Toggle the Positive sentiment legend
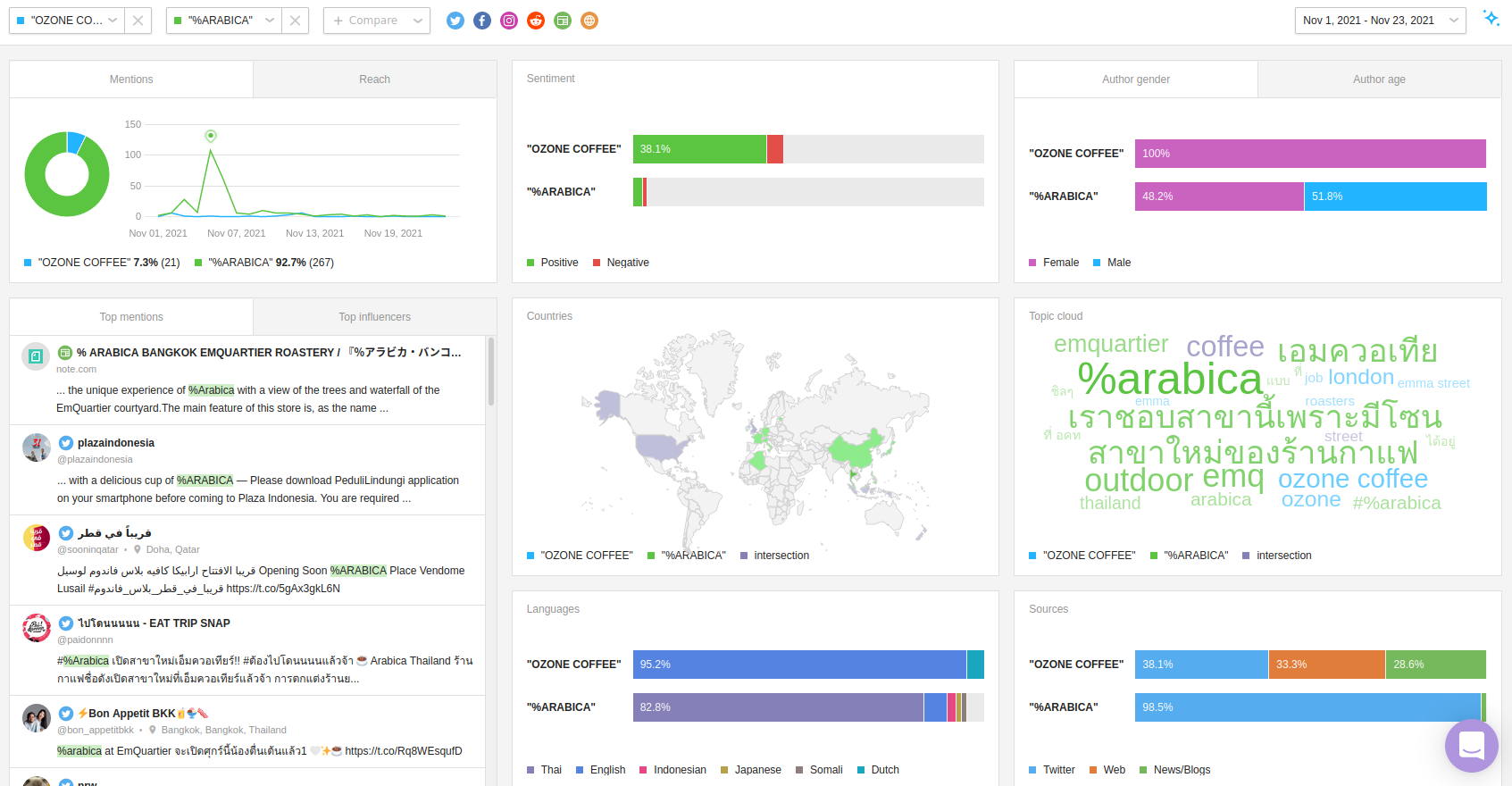Image resolution: width=1512 pixels, height=786 pixels. (553, 263)
